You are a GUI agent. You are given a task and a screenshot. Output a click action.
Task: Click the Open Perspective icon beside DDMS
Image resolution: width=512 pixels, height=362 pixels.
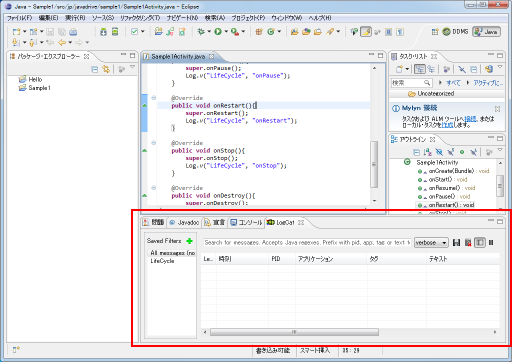tap(435, 32)
